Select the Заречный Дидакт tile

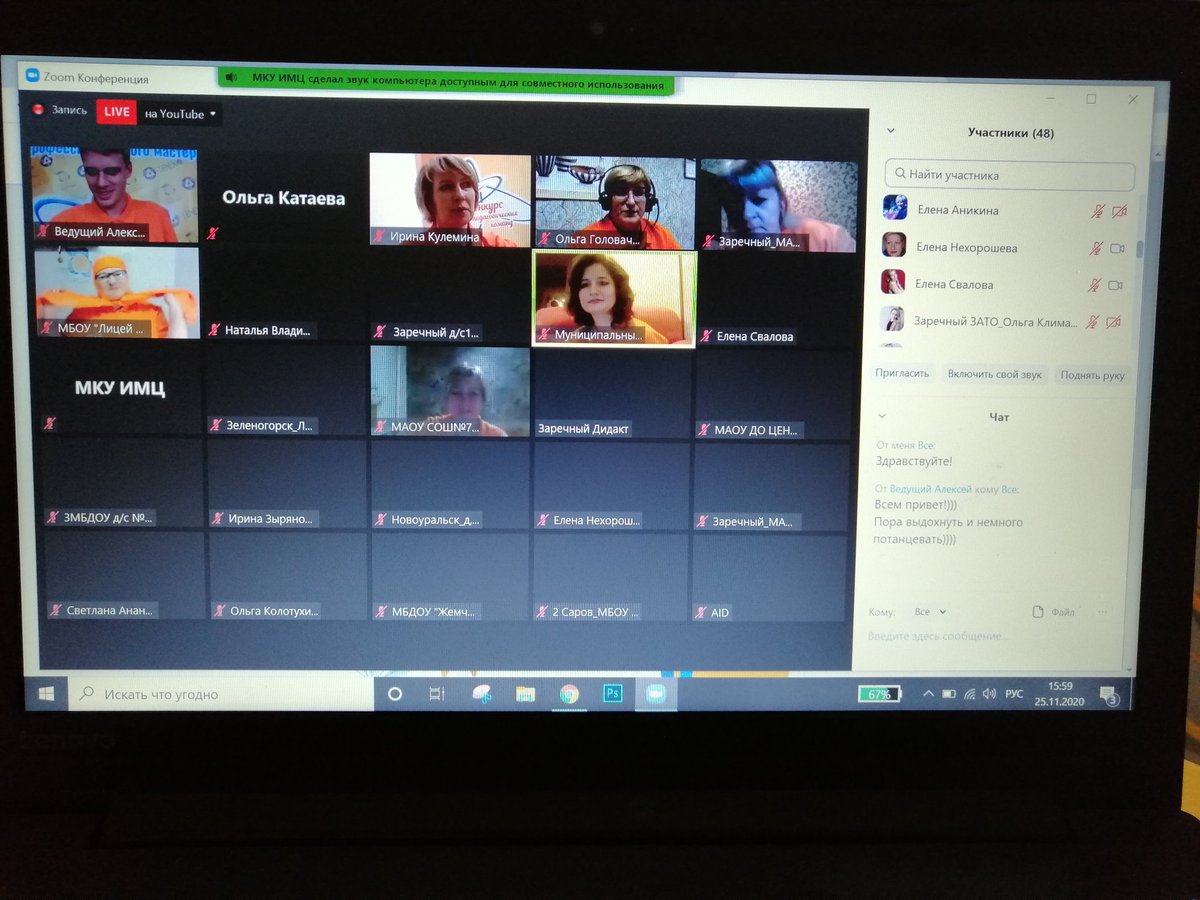click(x=612, y=393)
